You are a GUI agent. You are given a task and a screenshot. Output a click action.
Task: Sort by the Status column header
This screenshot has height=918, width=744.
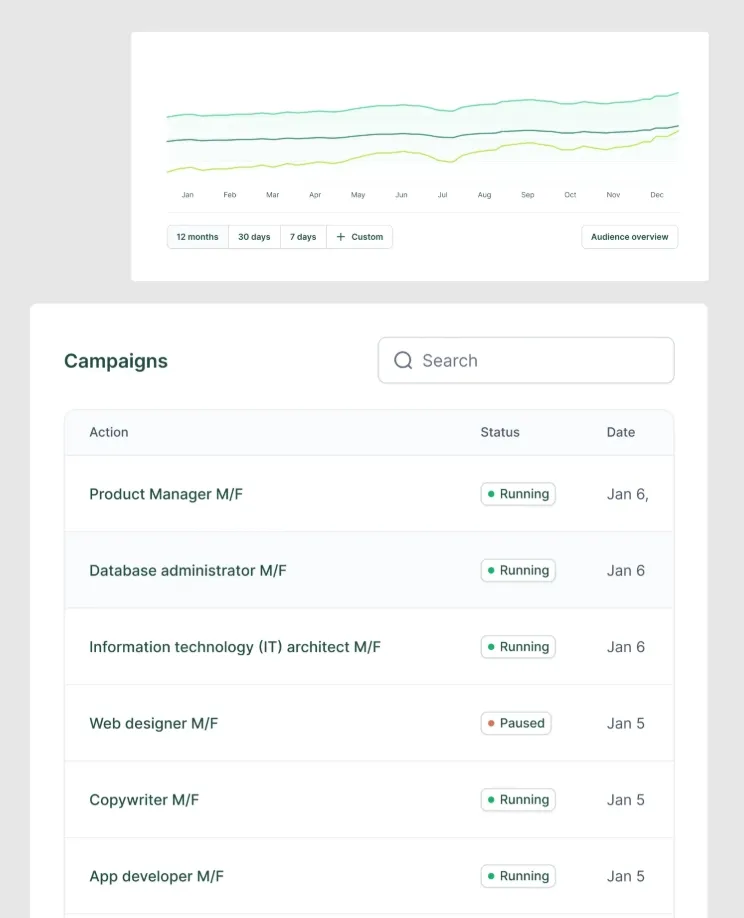(x=500, y=432)
